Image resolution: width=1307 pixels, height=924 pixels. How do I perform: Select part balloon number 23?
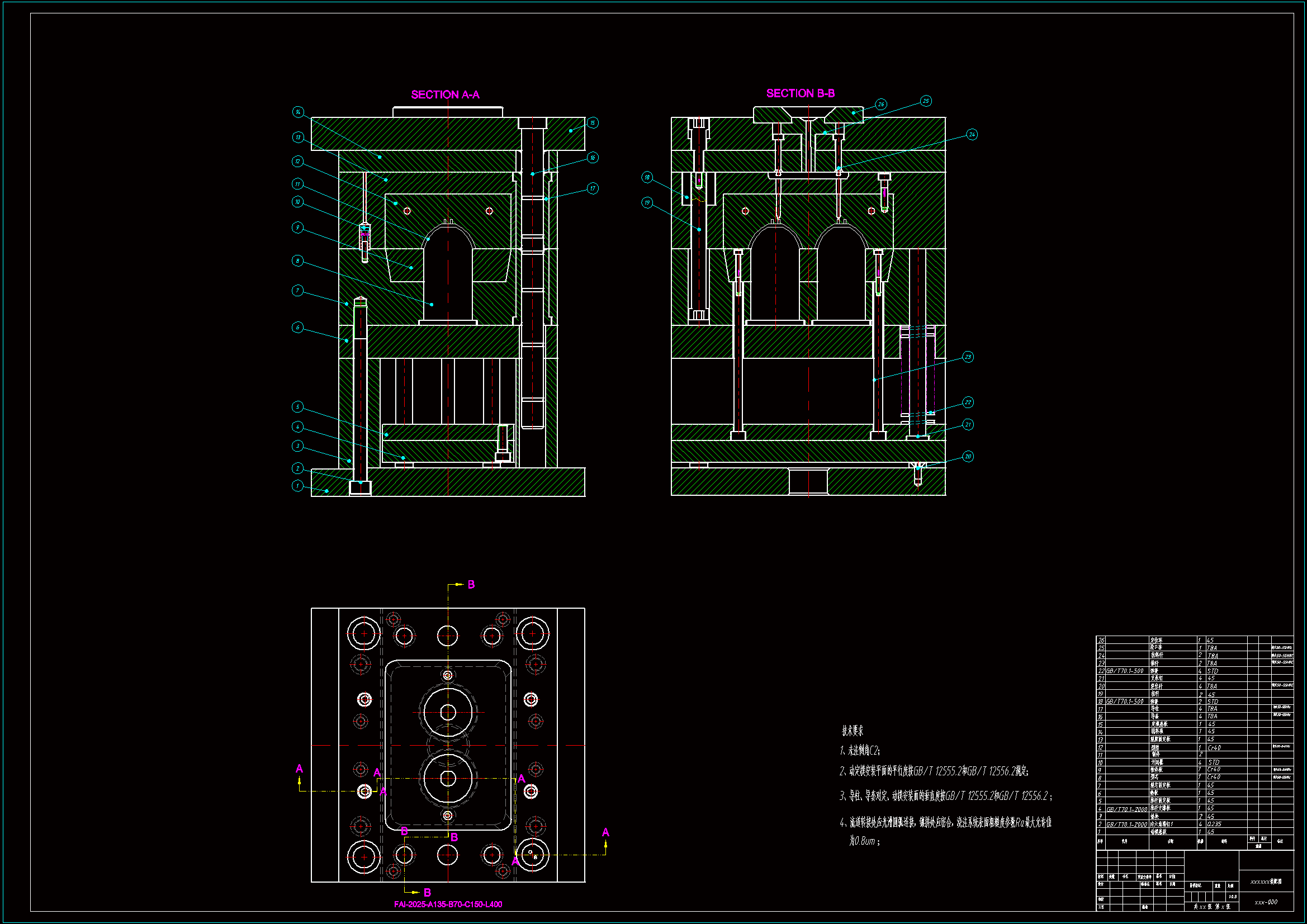tap(968, 357)
